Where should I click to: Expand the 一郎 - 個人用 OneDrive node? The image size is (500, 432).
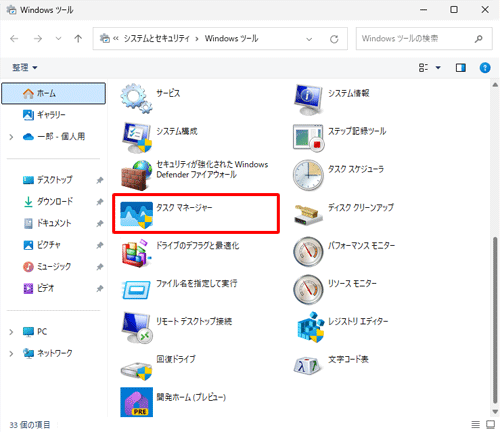click(x=11, y=137)
